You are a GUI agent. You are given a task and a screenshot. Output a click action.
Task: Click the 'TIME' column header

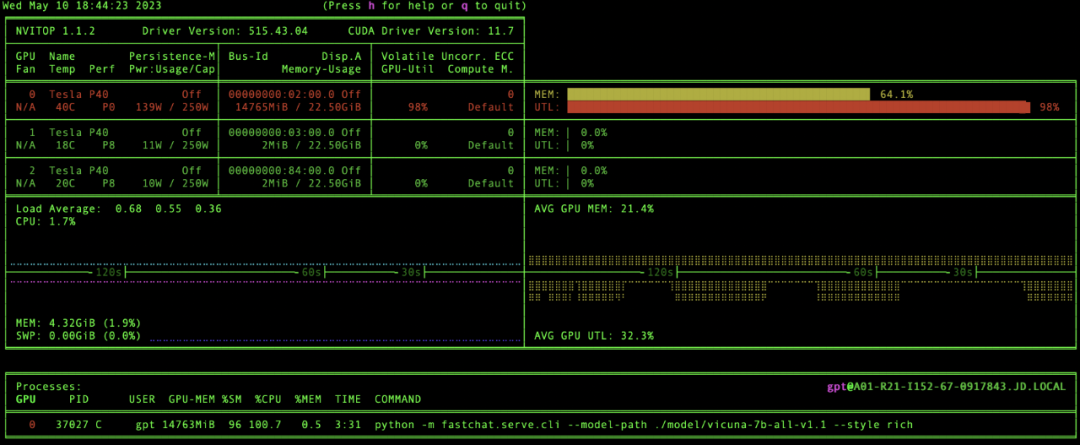[x=348, y=400]
